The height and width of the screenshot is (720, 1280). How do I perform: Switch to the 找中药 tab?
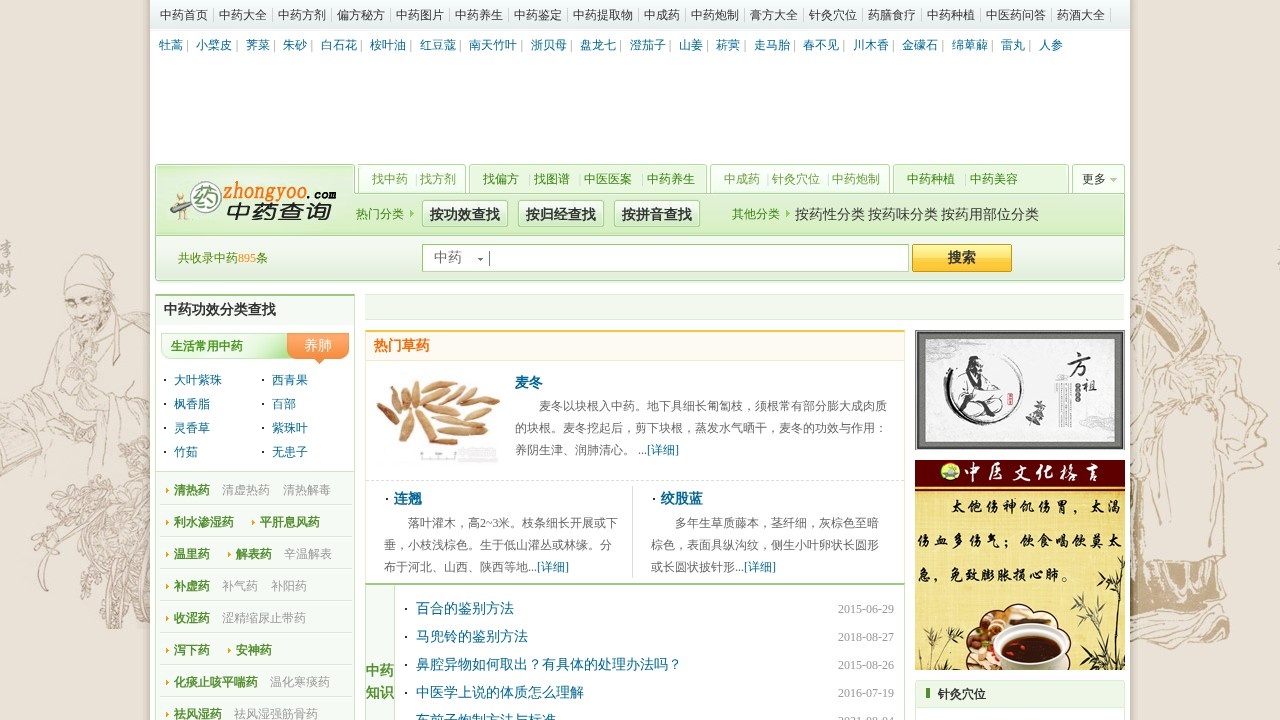tap(390, 179)
